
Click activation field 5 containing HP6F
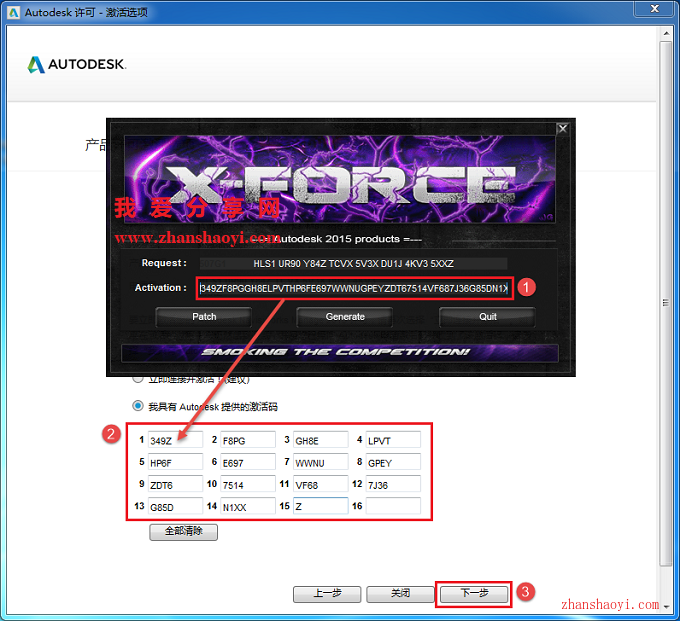tap(175, 462)
